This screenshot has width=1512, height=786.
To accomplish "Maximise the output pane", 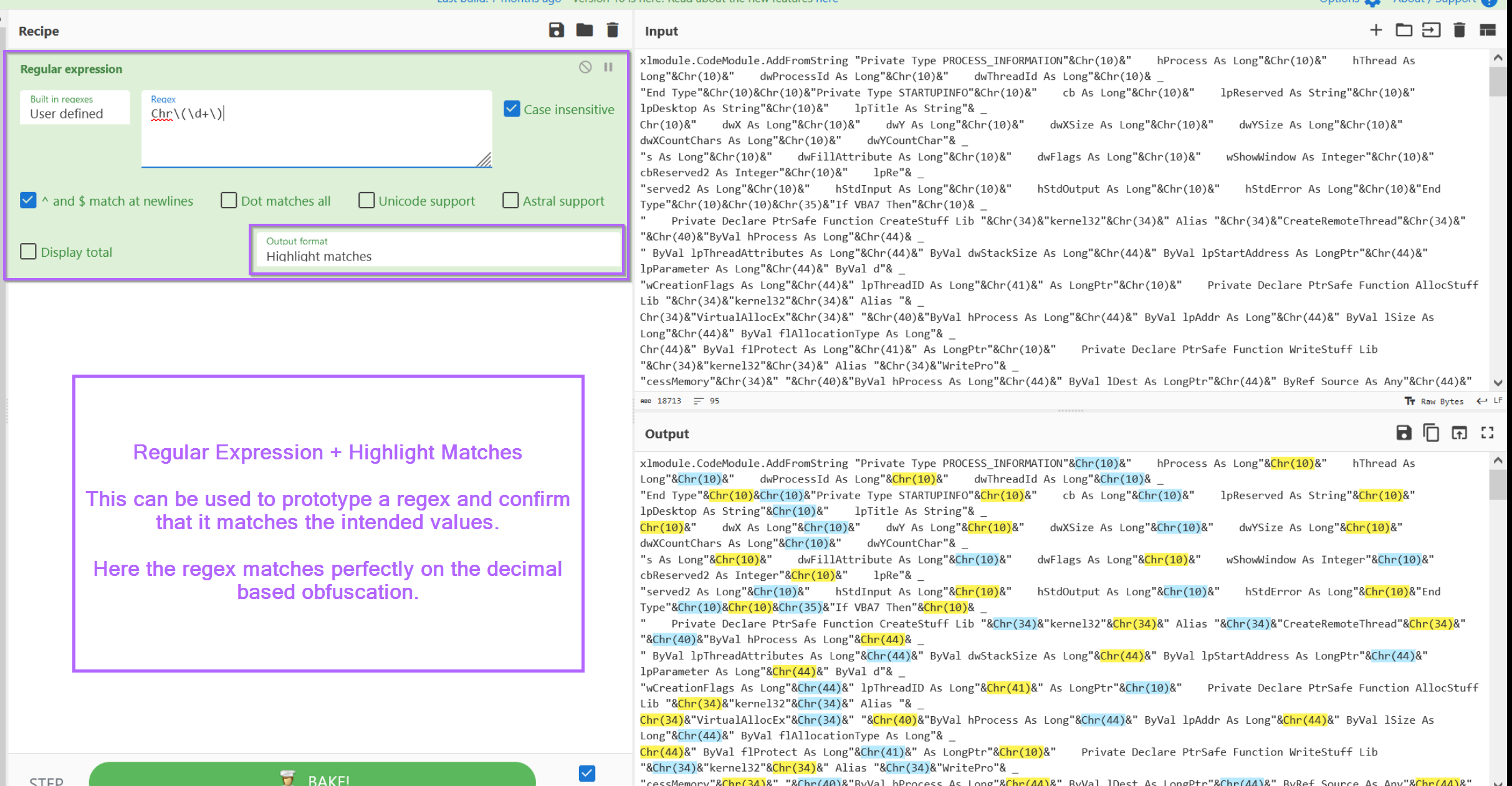I will [1488, 433].
